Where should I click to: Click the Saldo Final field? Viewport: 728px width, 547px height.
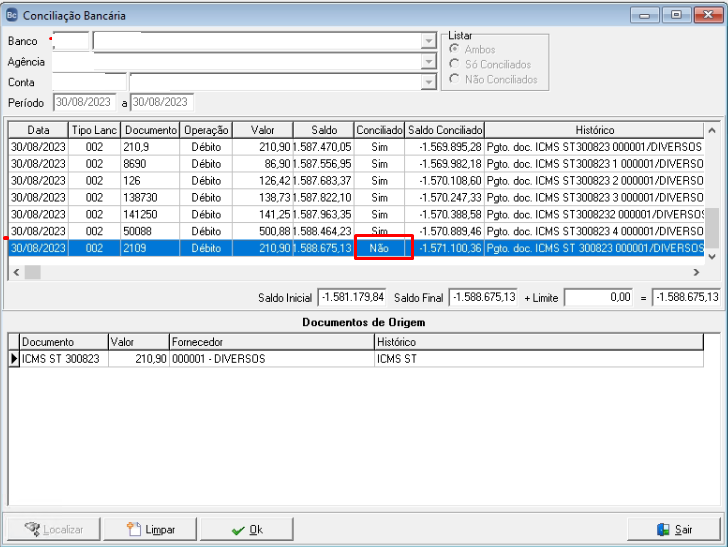(x=483, y=297)
